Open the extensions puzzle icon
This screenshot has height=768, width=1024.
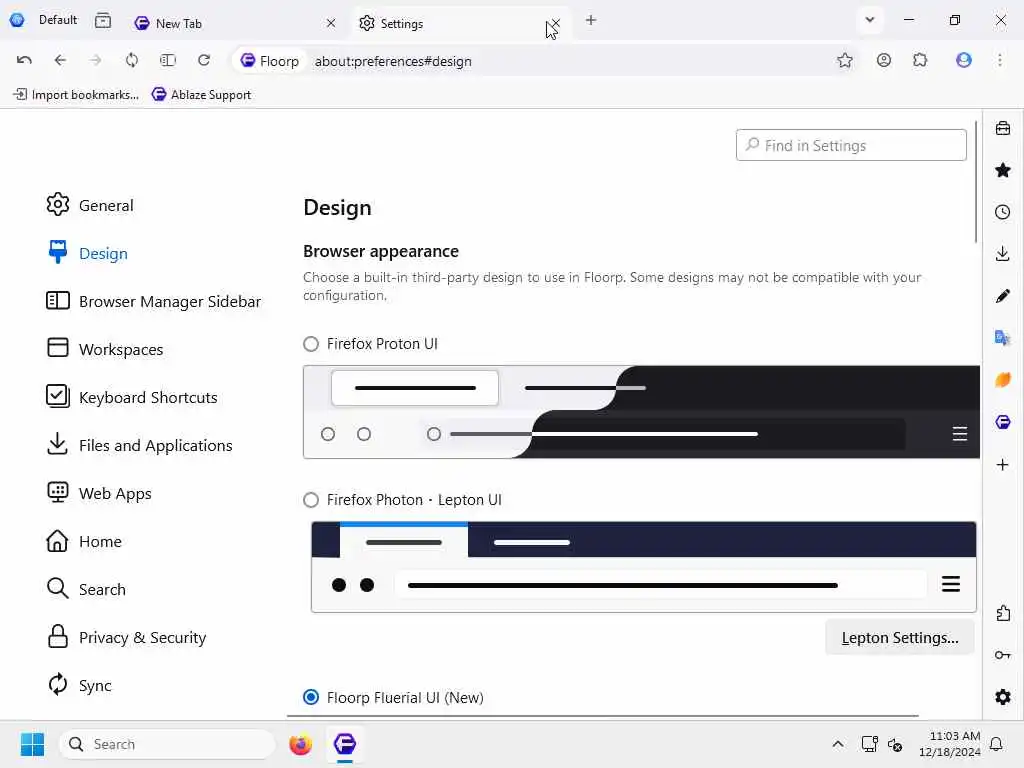tap(920, 60)
